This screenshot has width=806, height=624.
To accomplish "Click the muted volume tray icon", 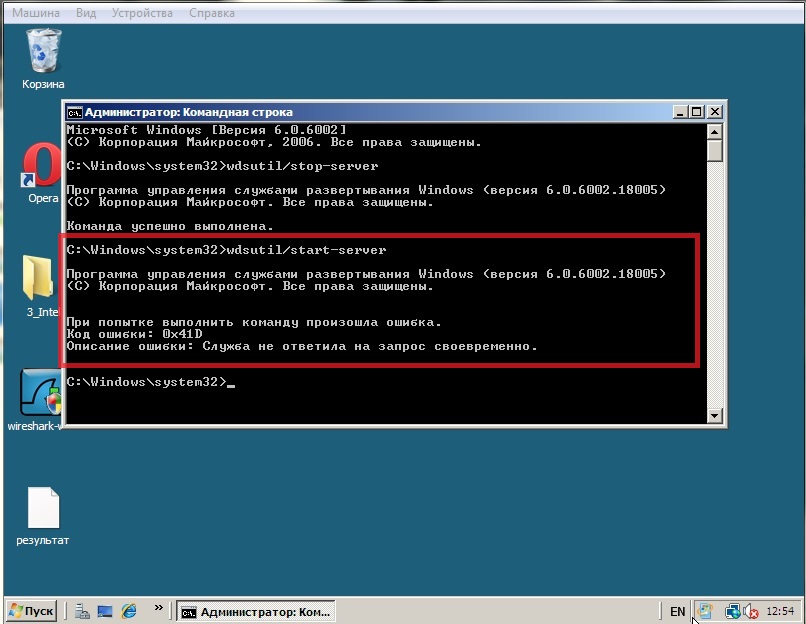I will point(751,611).
